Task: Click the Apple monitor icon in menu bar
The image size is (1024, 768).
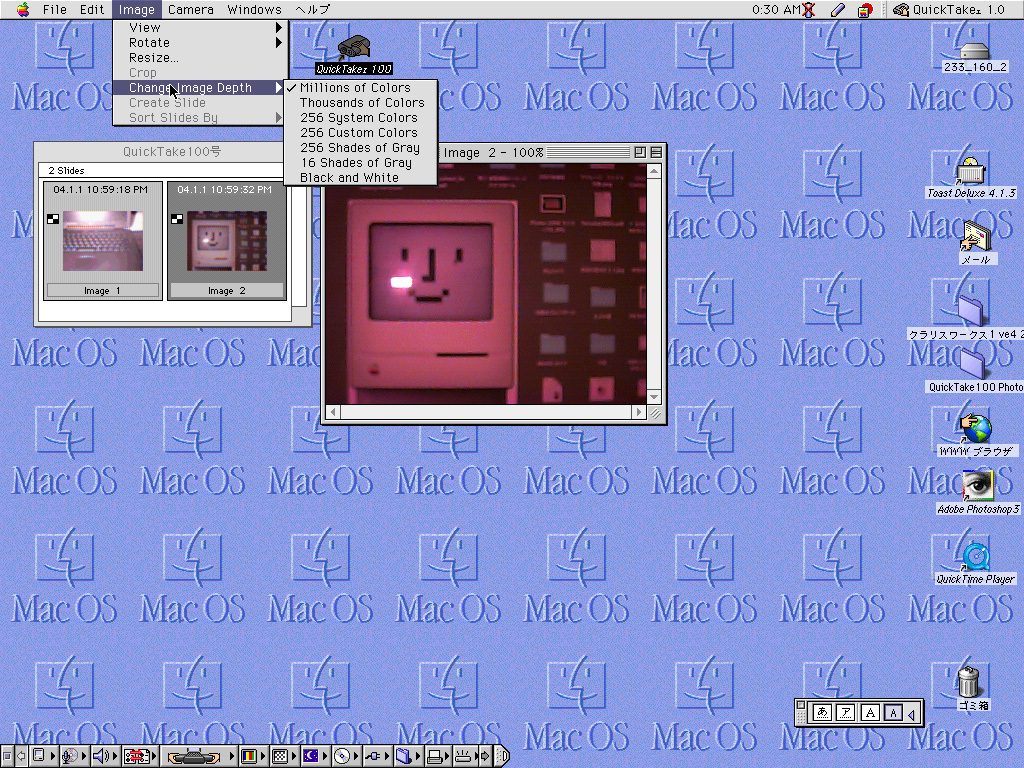Action: [x=865, y=10]
